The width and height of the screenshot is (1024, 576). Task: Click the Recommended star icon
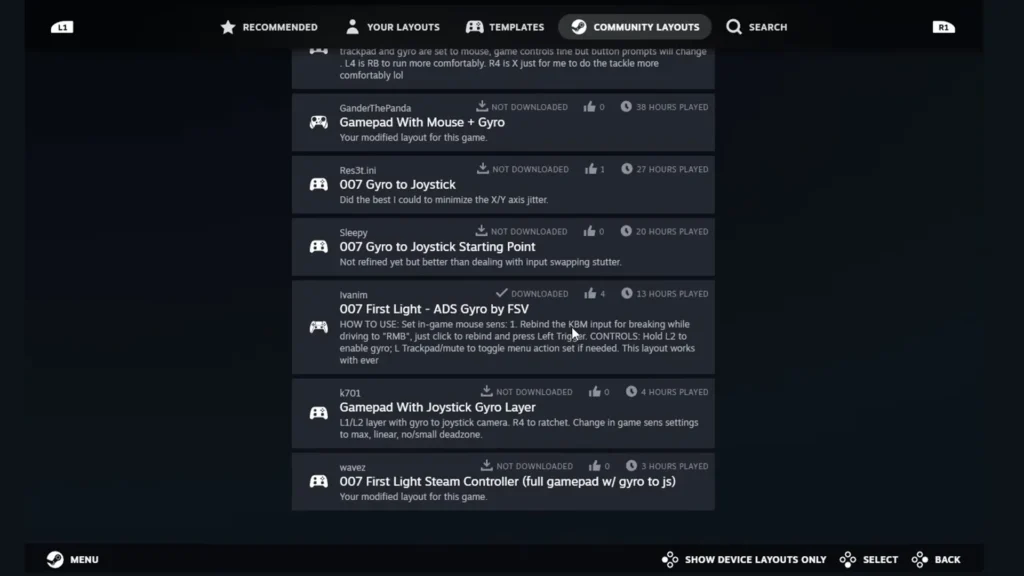coord(228,27)
